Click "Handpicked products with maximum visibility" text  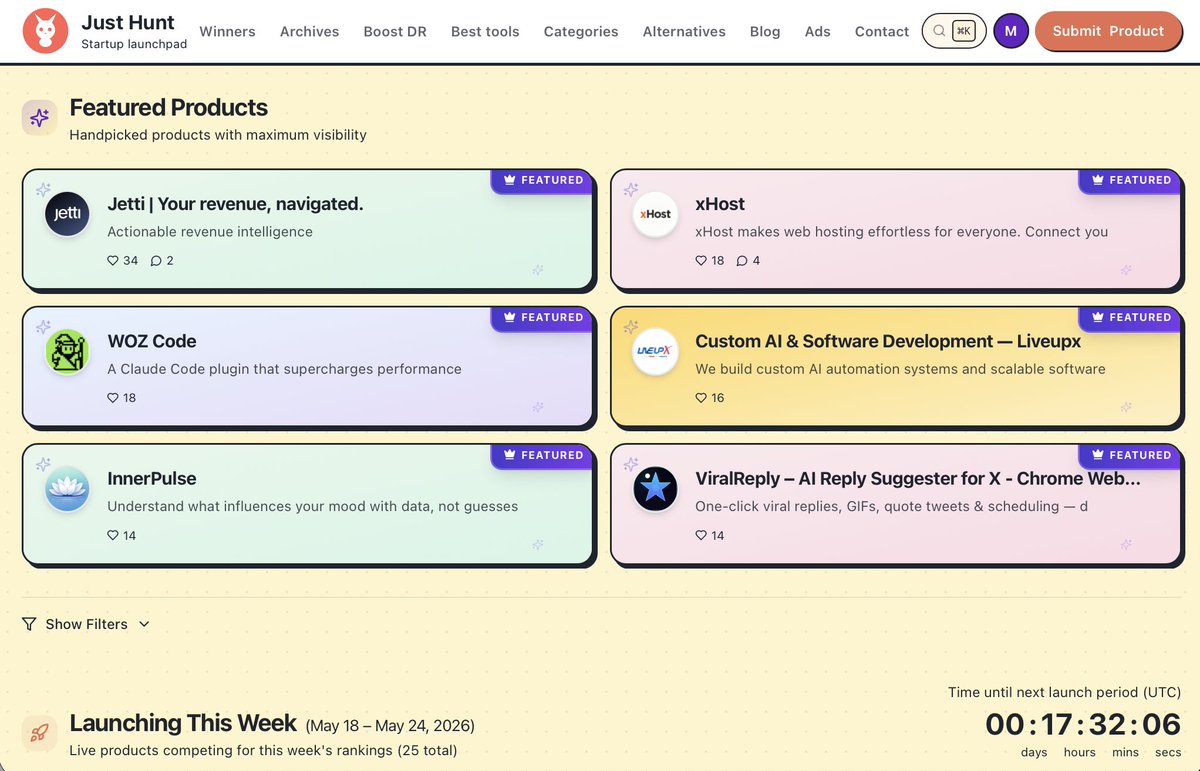click(x=218, y=135)
